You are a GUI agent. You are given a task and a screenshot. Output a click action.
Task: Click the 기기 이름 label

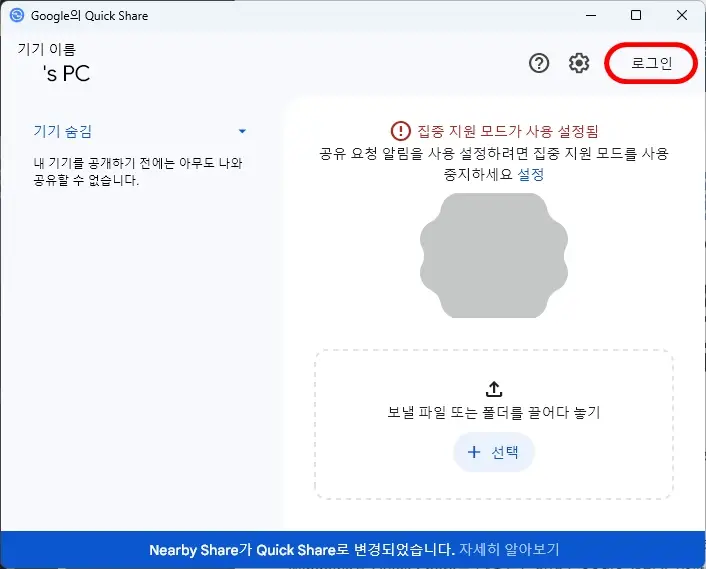[x=47, y=49]
